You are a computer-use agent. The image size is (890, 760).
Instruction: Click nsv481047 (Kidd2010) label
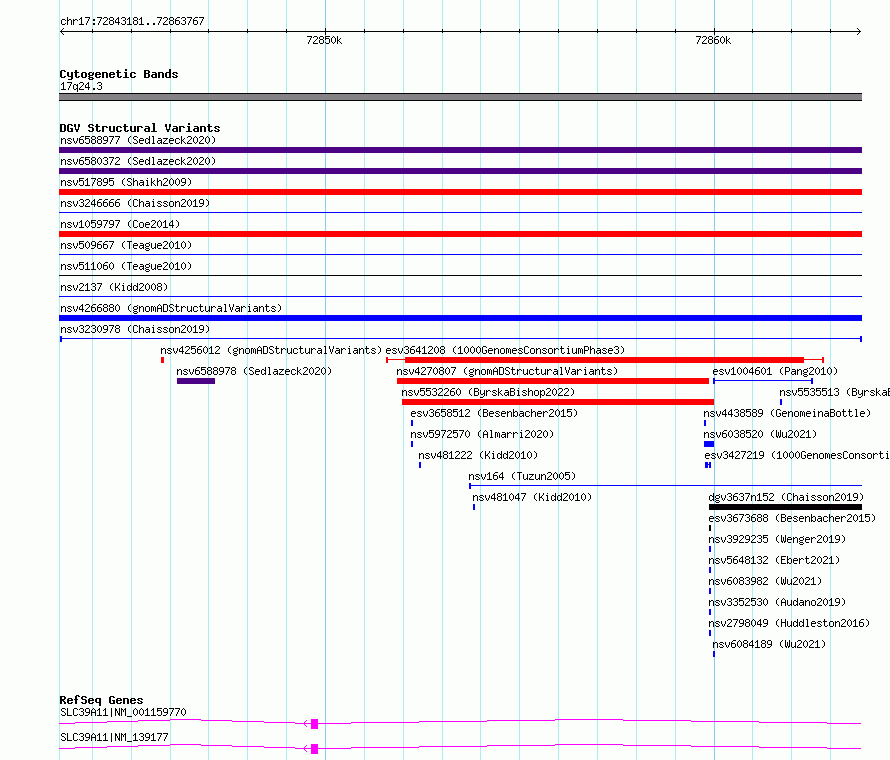click(532, 497)
